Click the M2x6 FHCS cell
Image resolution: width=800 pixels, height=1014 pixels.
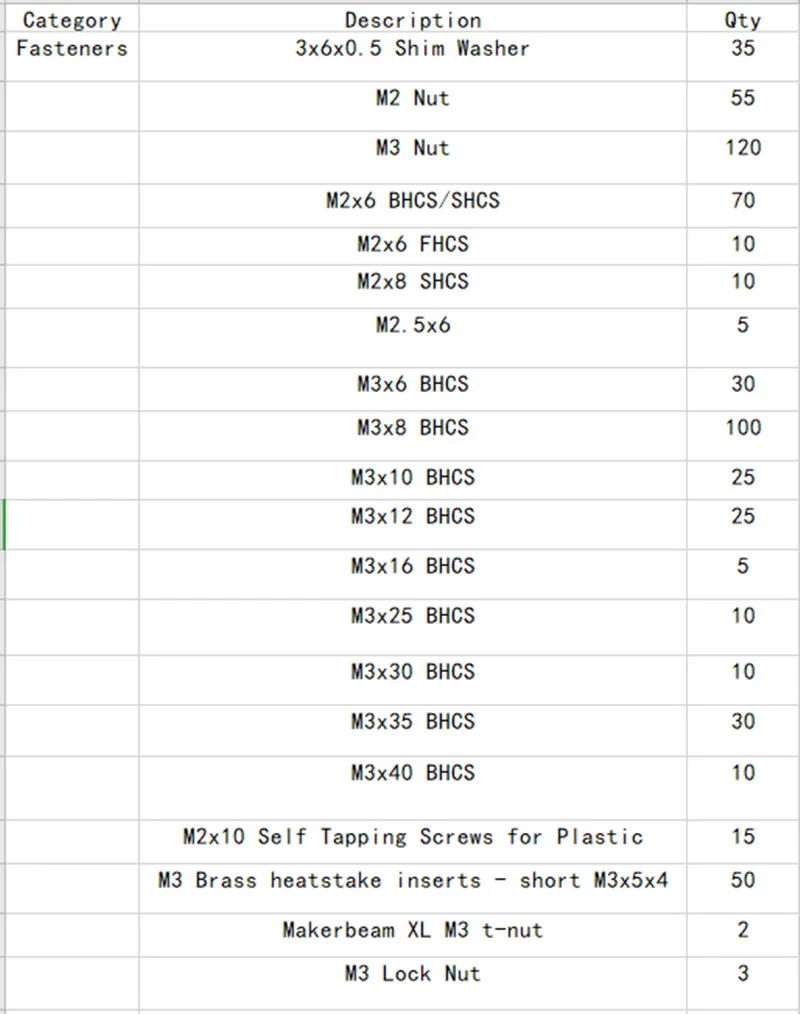pyautogui.click(x=413, y=246)
